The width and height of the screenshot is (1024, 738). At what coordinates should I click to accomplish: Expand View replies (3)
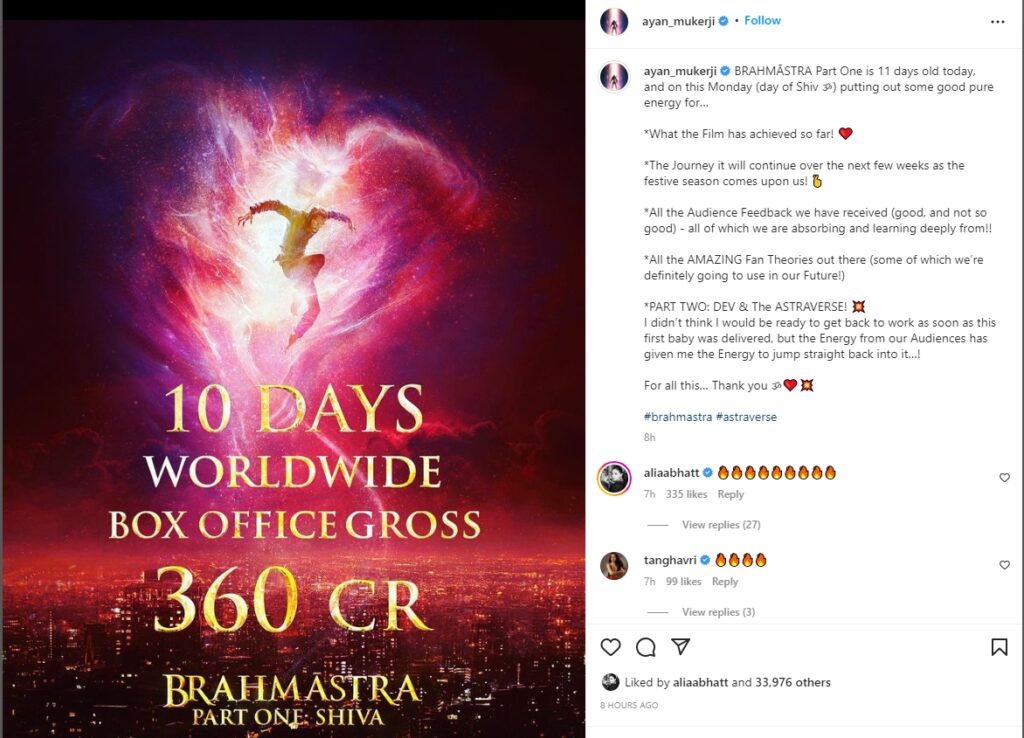(x=718, y=612)
